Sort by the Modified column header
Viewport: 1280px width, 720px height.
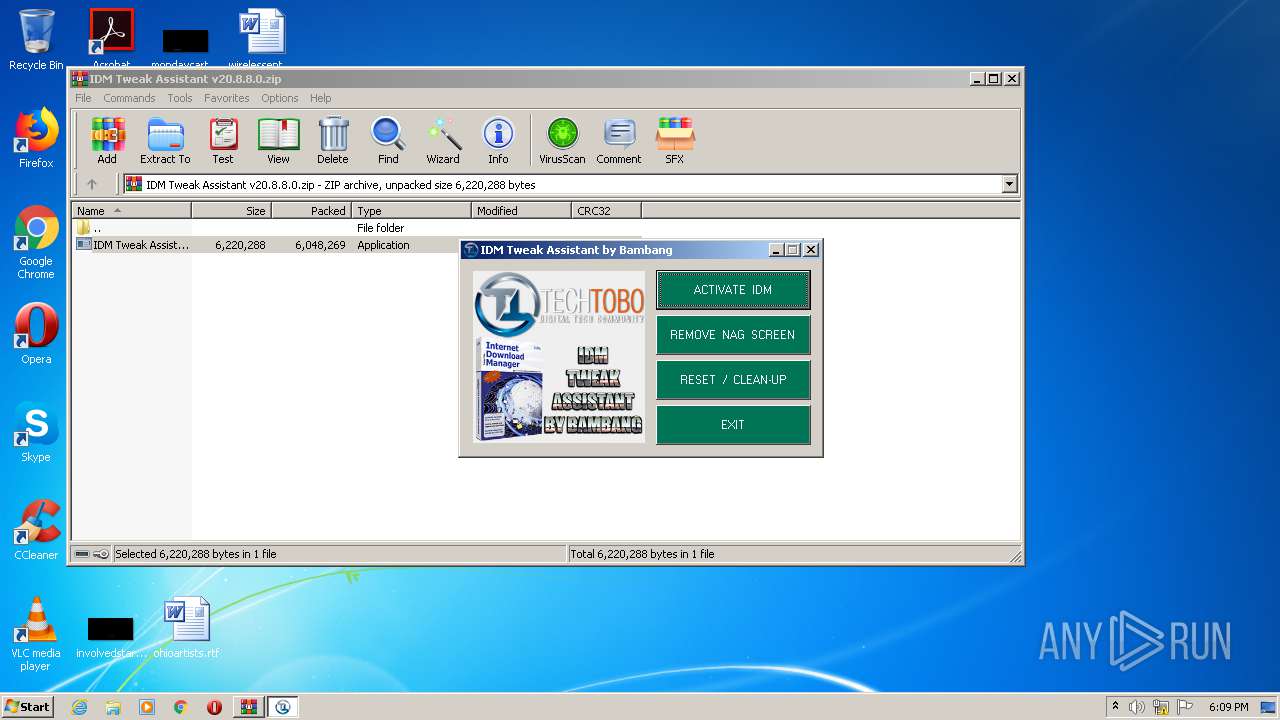pos(521,211)
